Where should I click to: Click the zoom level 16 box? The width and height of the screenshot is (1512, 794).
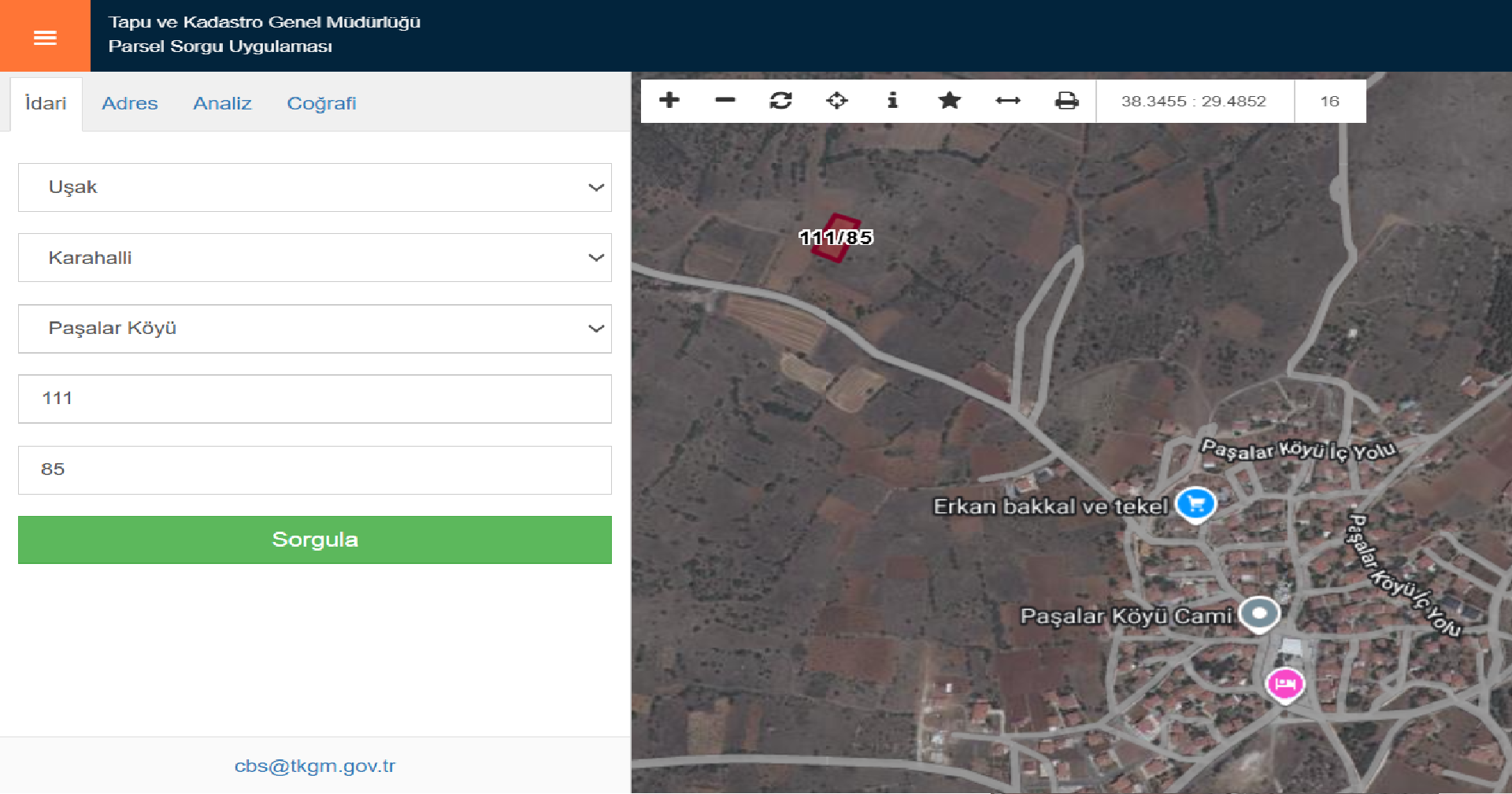coord(1330,101)
